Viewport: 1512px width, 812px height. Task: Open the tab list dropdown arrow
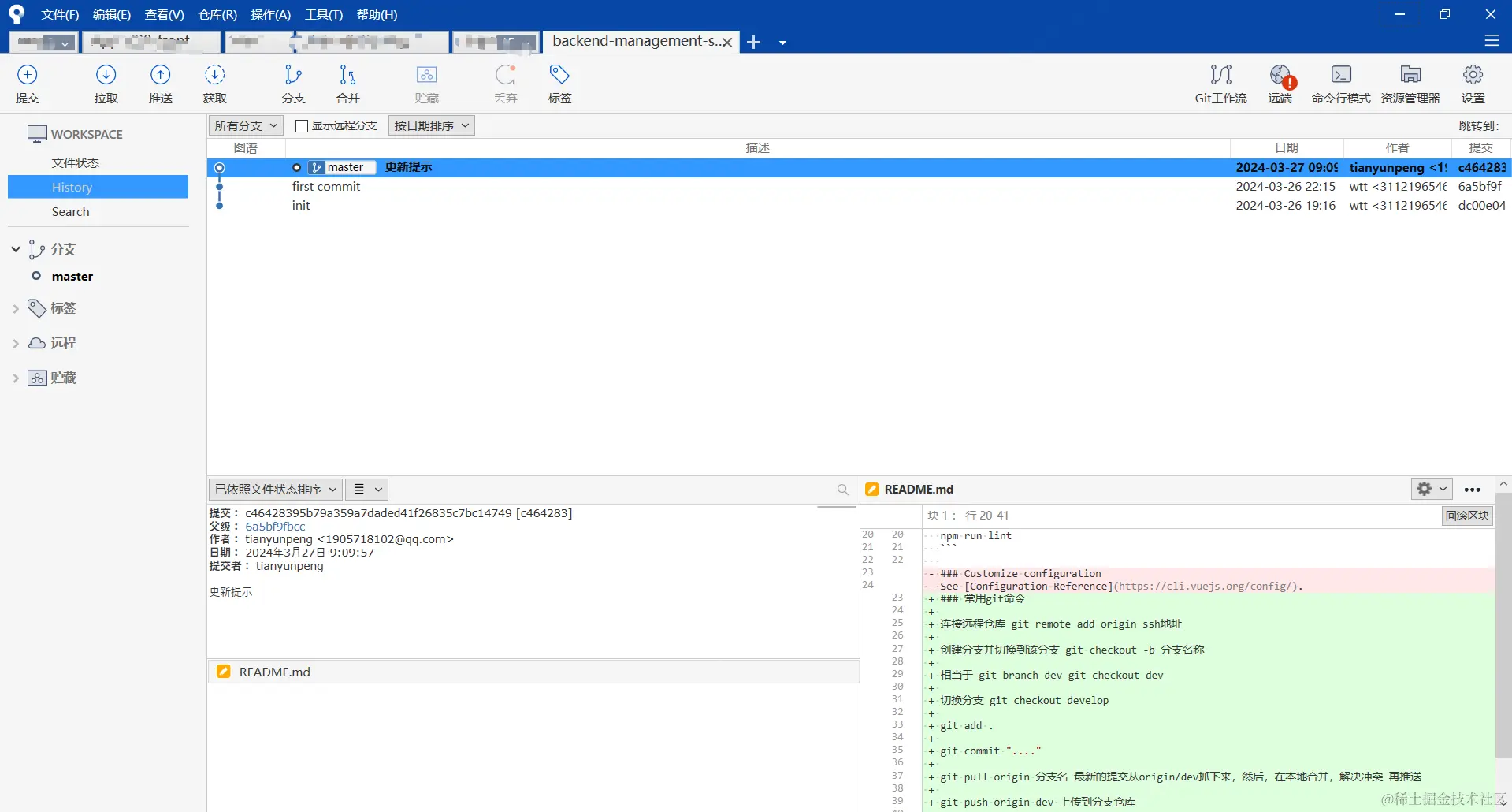(x=782, y=43)
